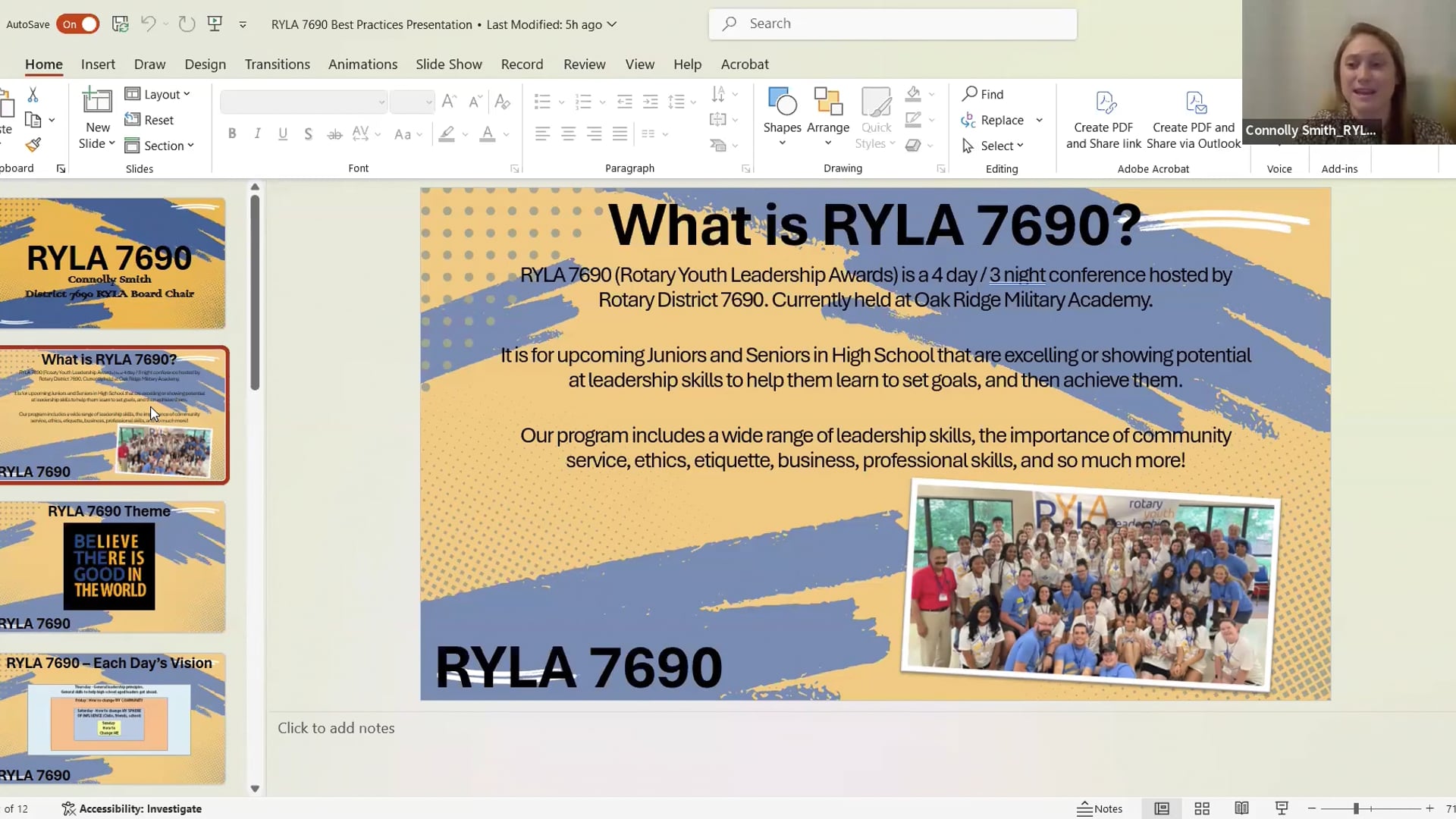Open the Arrange objects tool
The height and width of the screenshot is (819, 1456).
[828, 102]
